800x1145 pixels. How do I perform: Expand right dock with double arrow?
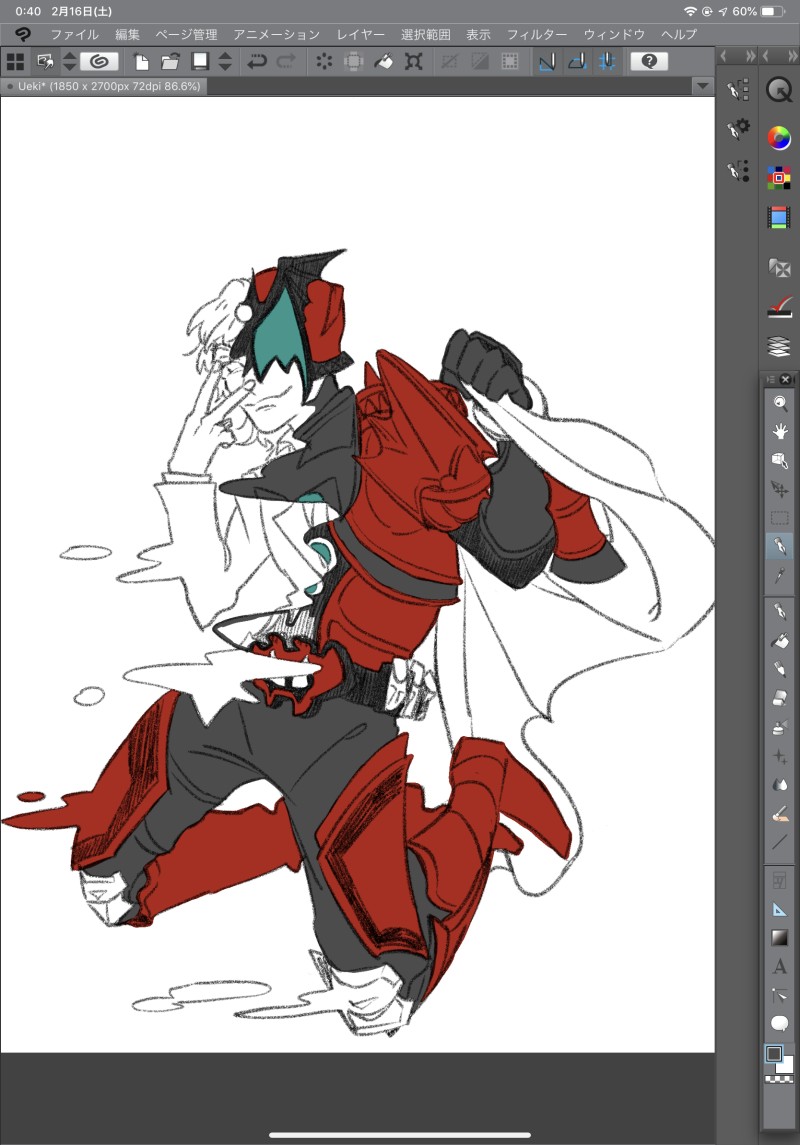[792, 56]
